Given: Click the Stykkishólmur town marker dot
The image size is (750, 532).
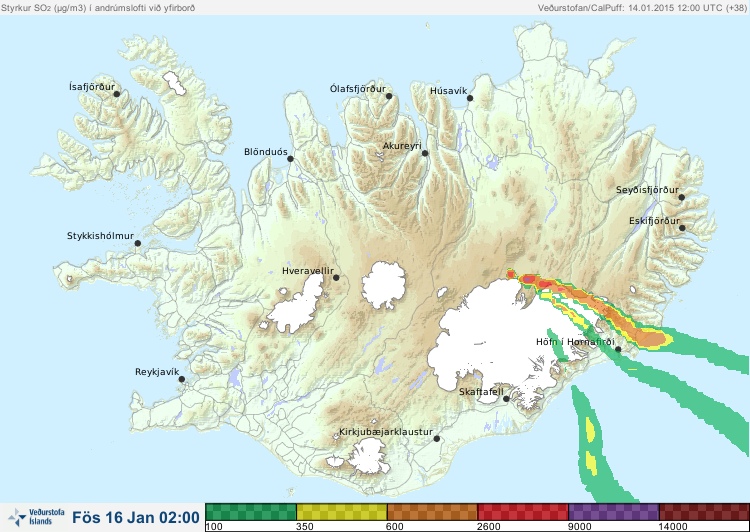Looking at the screenshot, I should coord(138,243).
